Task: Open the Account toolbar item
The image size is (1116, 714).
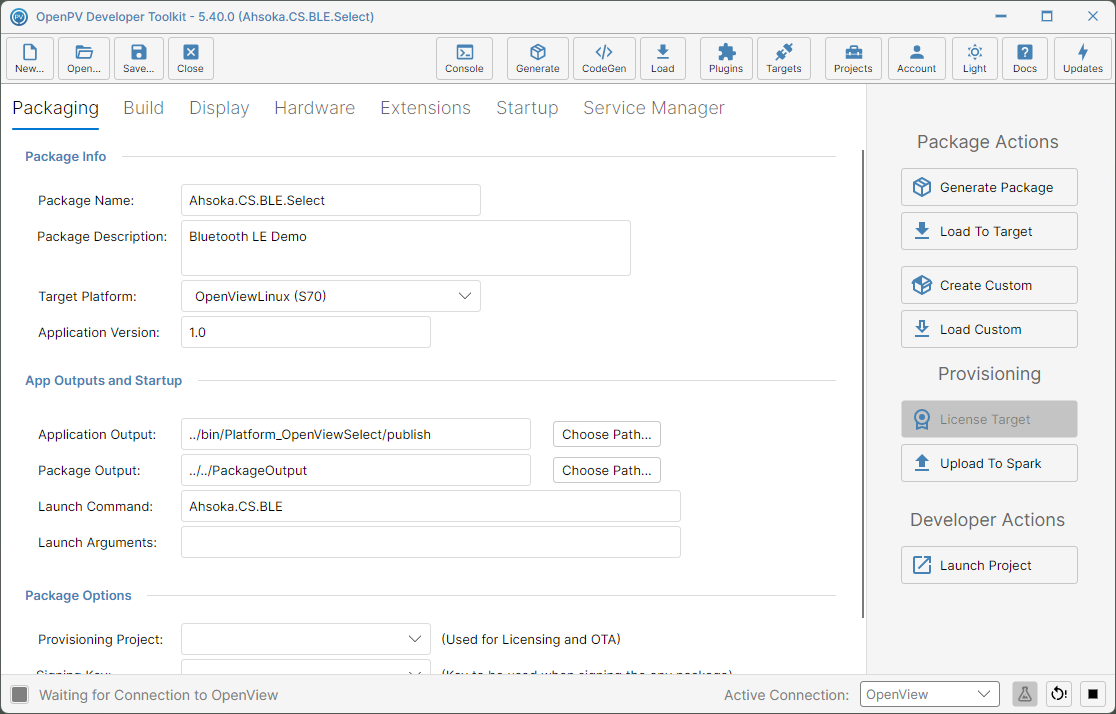Action: 917,58
